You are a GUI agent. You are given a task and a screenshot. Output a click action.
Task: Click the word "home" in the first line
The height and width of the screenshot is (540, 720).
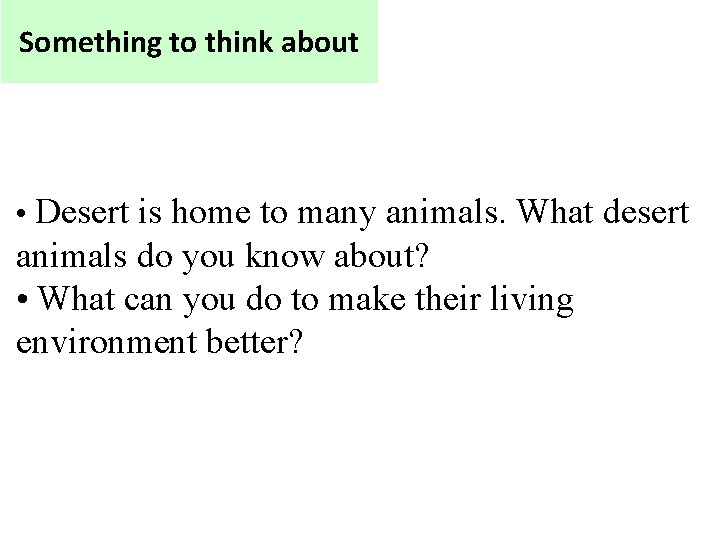click(x=211, y=212)
